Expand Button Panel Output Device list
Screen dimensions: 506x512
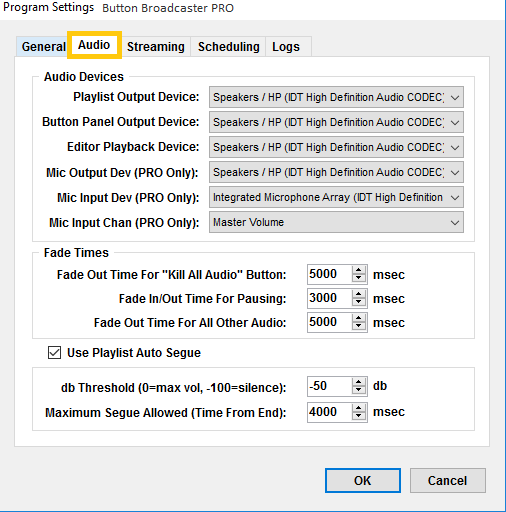pyautogui.click(x=336, y=122)
